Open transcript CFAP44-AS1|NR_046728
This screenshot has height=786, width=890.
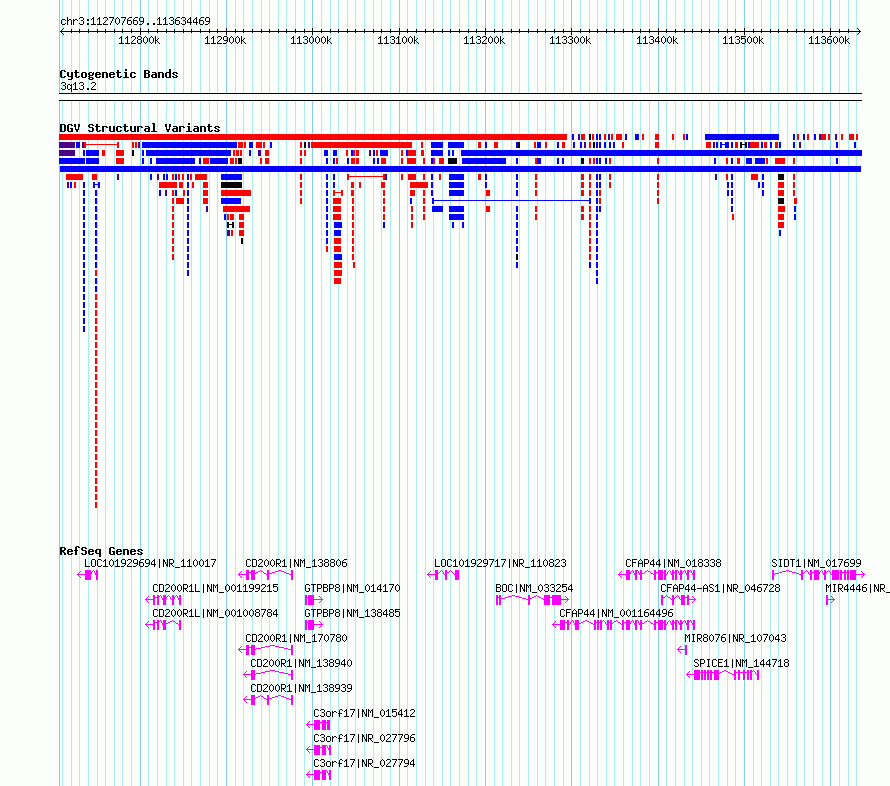(720, 588)
